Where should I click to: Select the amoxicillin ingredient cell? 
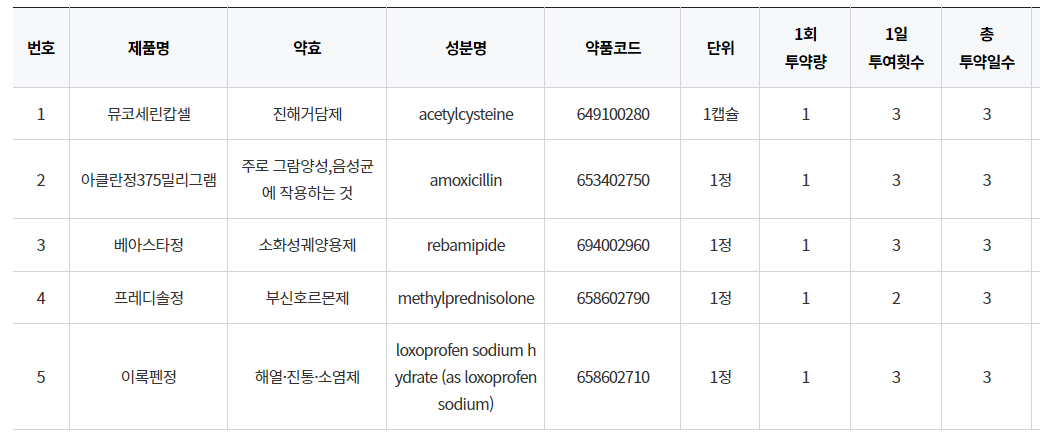tap(466, 180)
